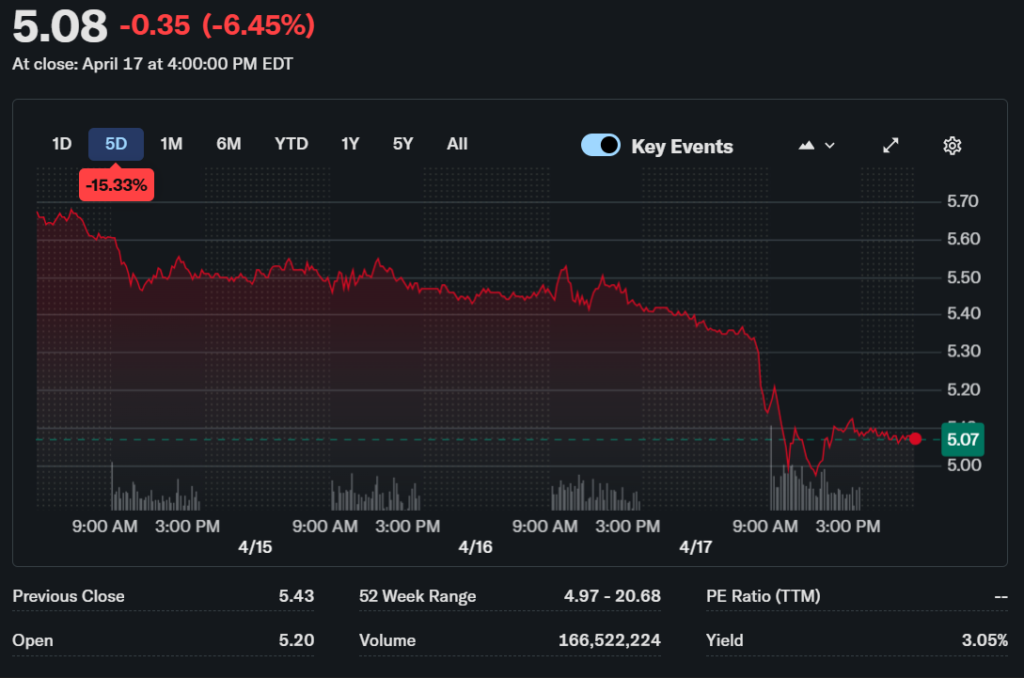This screenshot has width=1024, height=678.
Task: Switch to 1M time range
Action: click(171, 144)
